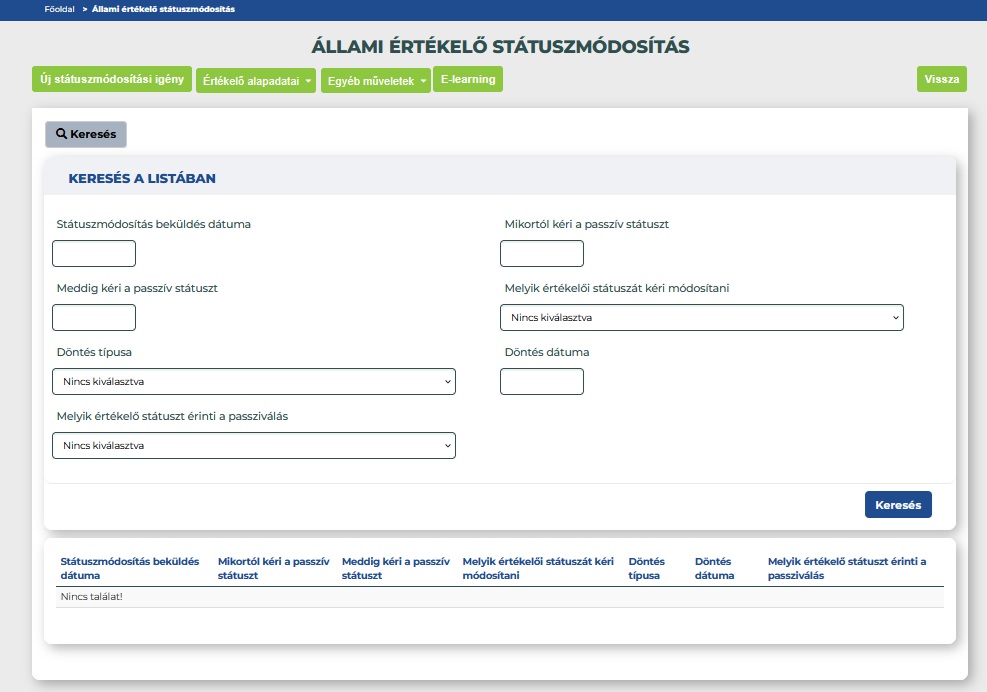The width and height of the screenshot is (987, 692).
Task: Open the Döntés típusa dropdown
Action: point(254,382)
